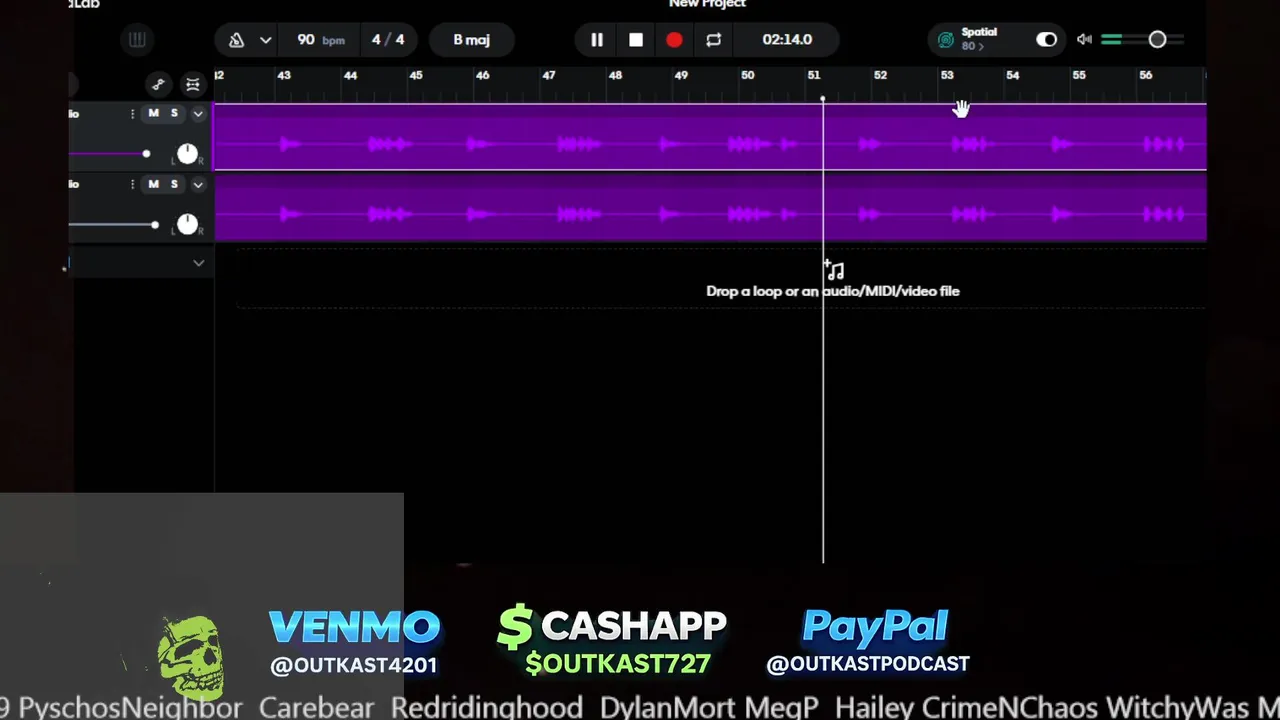Viewport: 1280px width, 720px height.
Task: Click the track height resize icon
Action: (x=193, y=84)
